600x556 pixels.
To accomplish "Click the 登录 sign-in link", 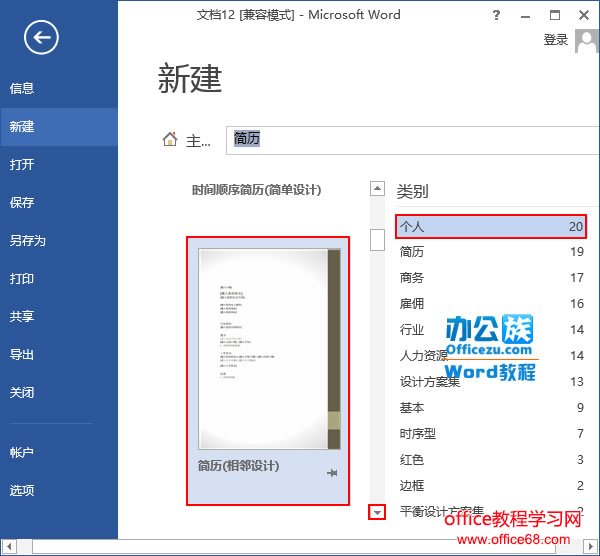I will pyautogui.click(x=556, y=40).
